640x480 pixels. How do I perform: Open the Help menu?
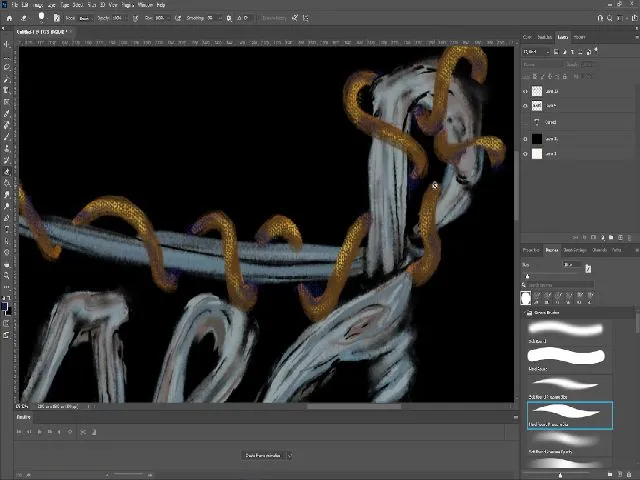coord(161,5)
